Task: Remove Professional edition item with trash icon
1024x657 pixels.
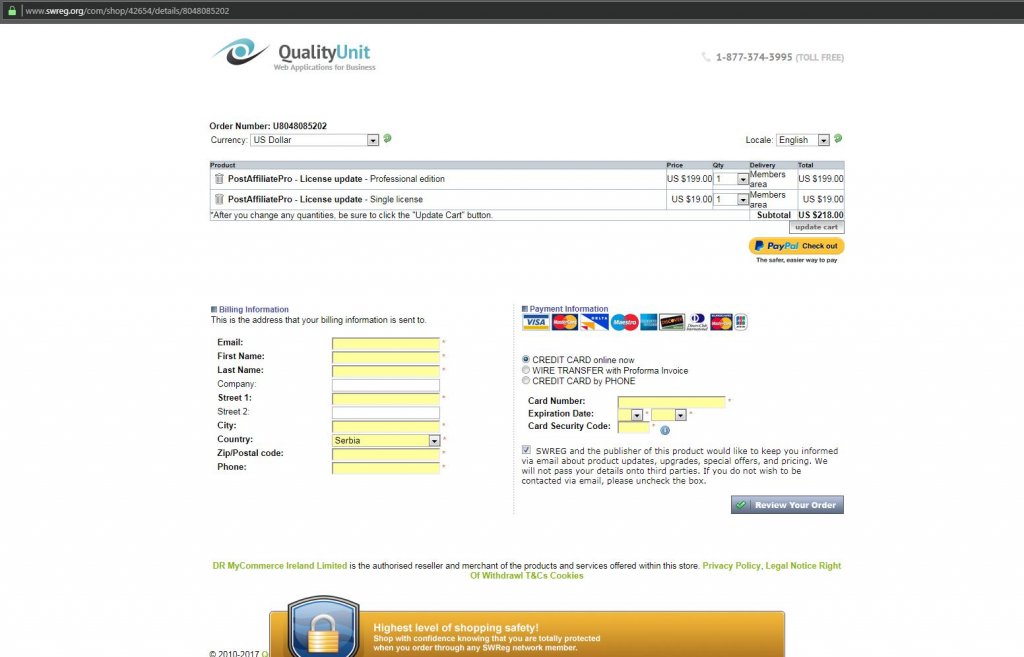Action: [x=219, y=178]
